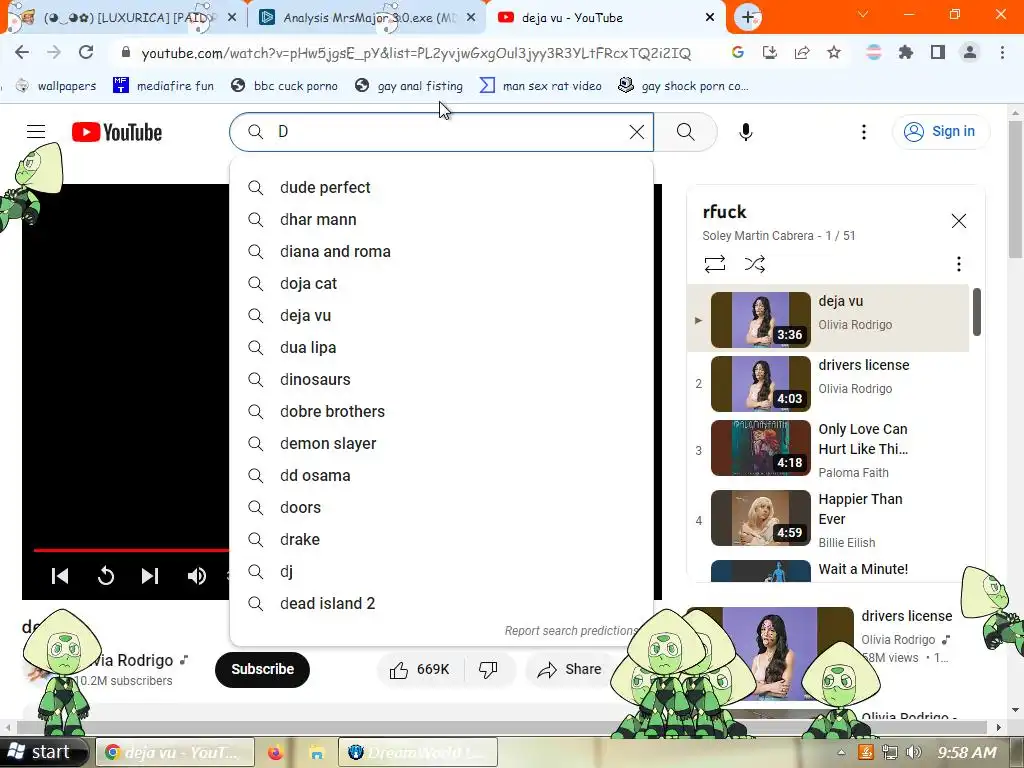Open YouTube settings three-dot menu
The width and height of the screenshot is (1024, 768).
(864, 132)
